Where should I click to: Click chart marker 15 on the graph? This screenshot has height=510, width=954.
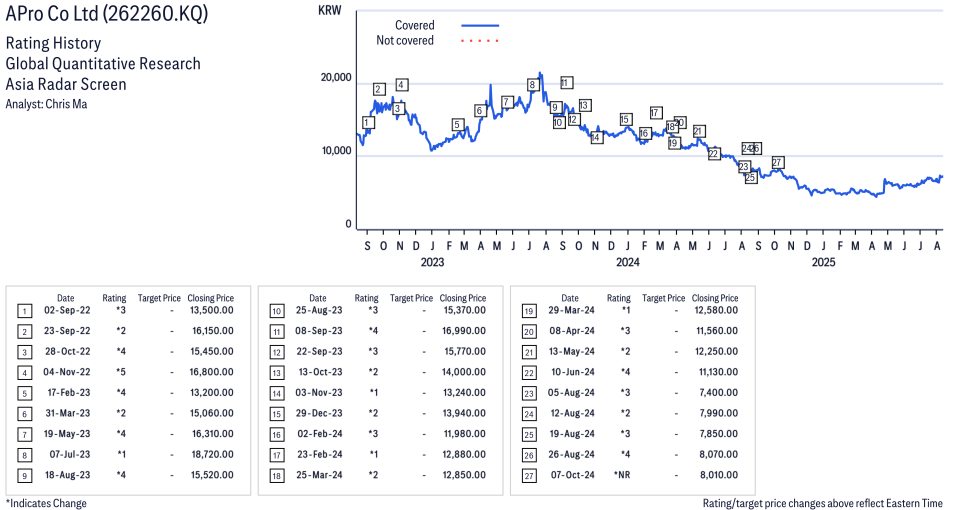(x=626, y=120)
